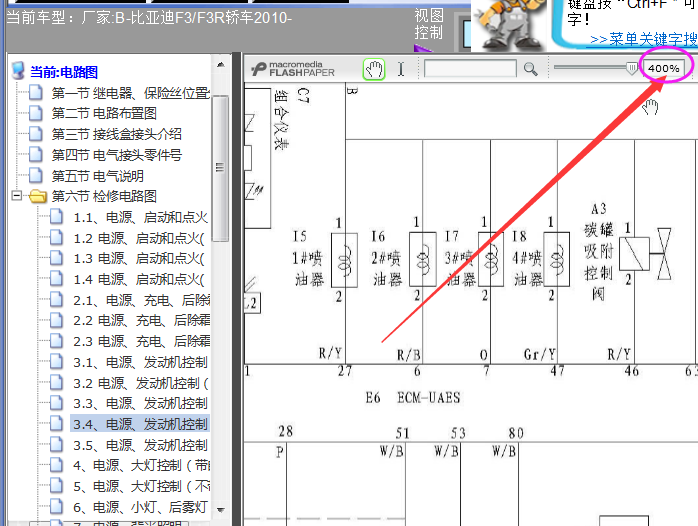Click the E6 ECM-UAES label

pyautogui.click(x=413, y=397)
